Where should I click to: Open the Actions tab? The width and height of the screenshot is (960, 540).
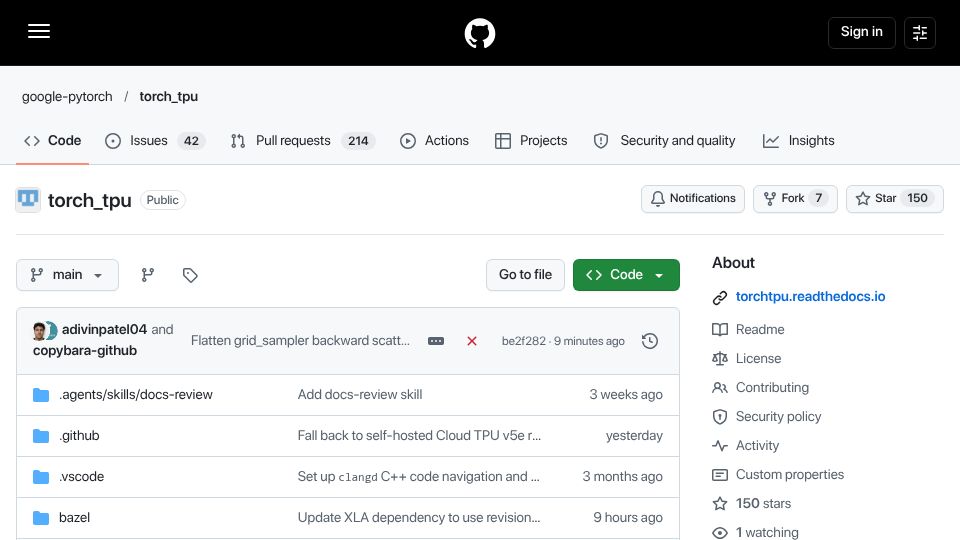click(434, 141)
